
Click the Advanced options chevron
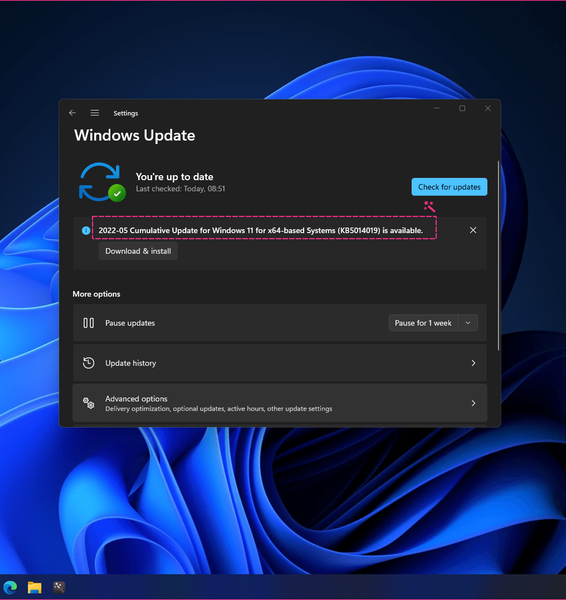(473, 403)
